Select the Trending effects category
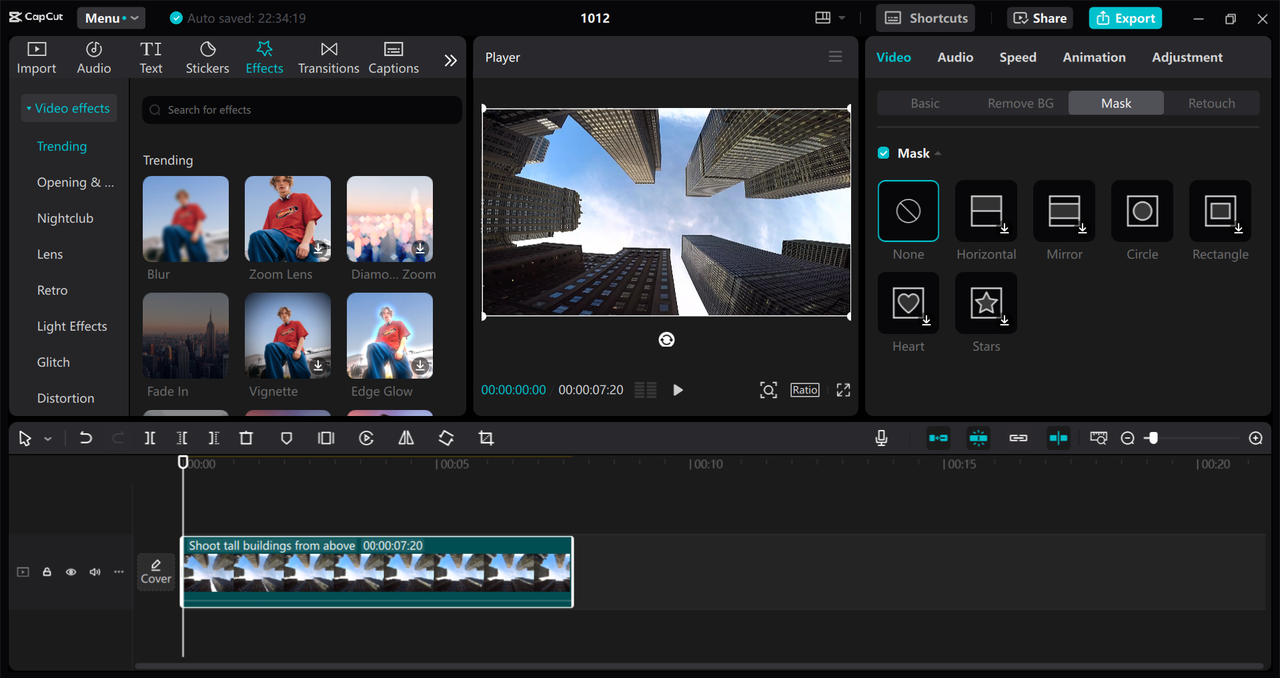This screenshot has height=678, width=1280. (62, 146)
